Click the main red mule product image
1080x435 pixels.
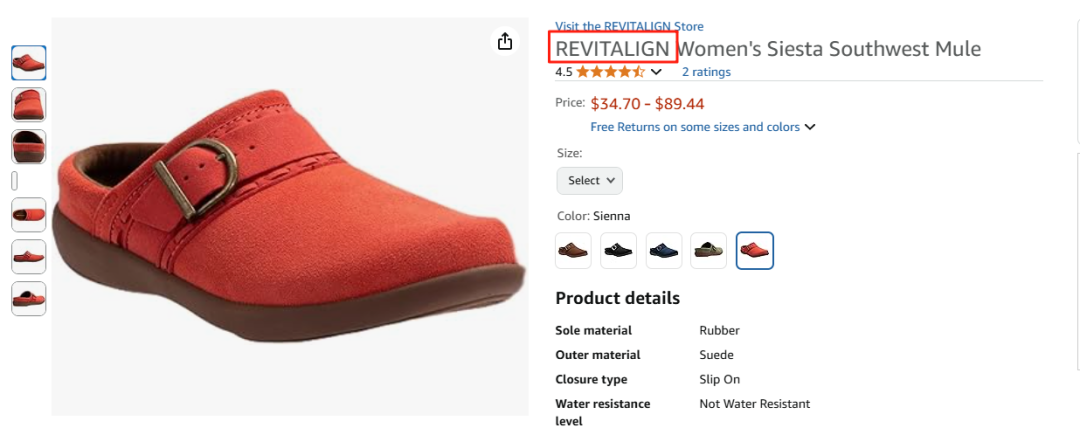coord(290,220)
